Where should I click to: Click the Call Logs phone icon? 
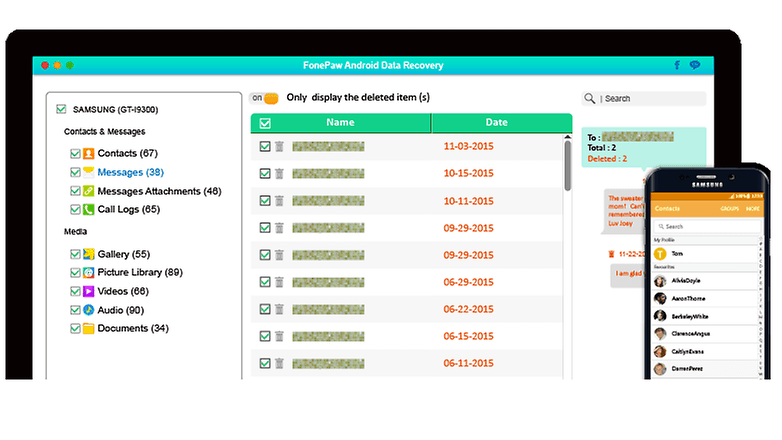[89, 209]
